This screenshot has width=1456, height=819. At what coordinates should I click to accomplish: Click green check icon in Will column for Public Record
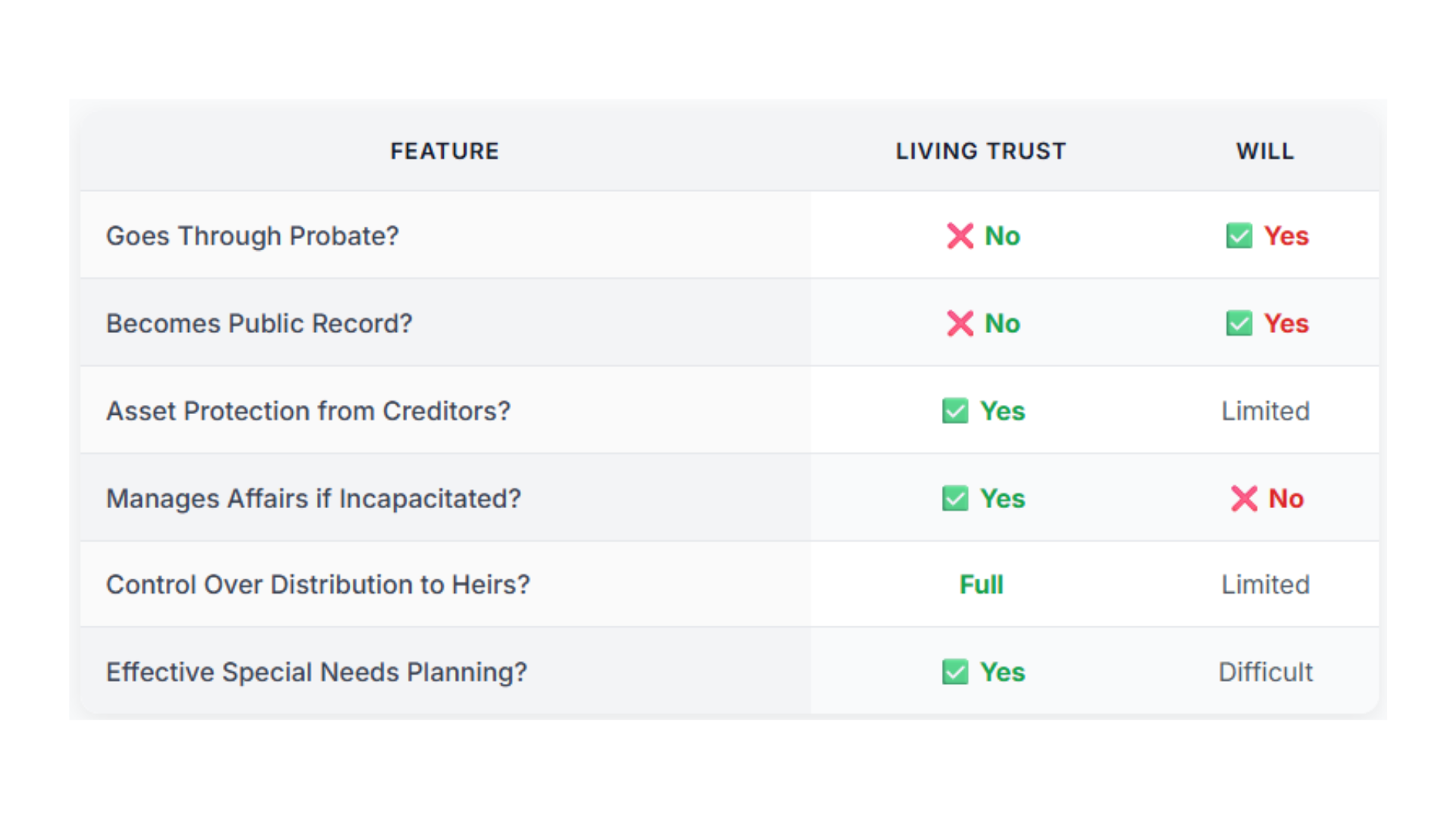click(1239, 323)
